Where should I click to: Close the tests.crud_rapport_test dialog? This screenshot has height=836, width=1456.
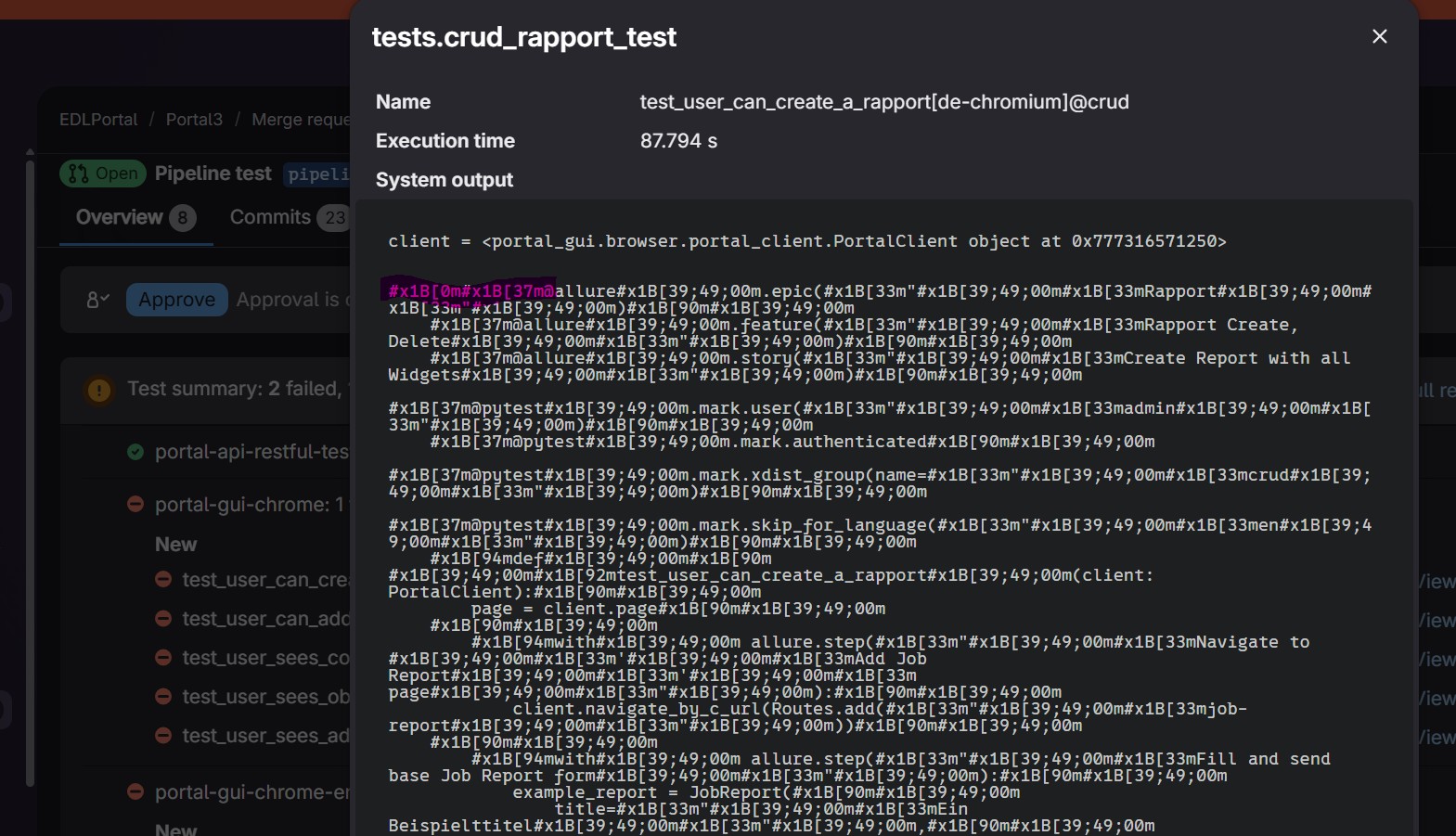click(x=1379, y=36)
